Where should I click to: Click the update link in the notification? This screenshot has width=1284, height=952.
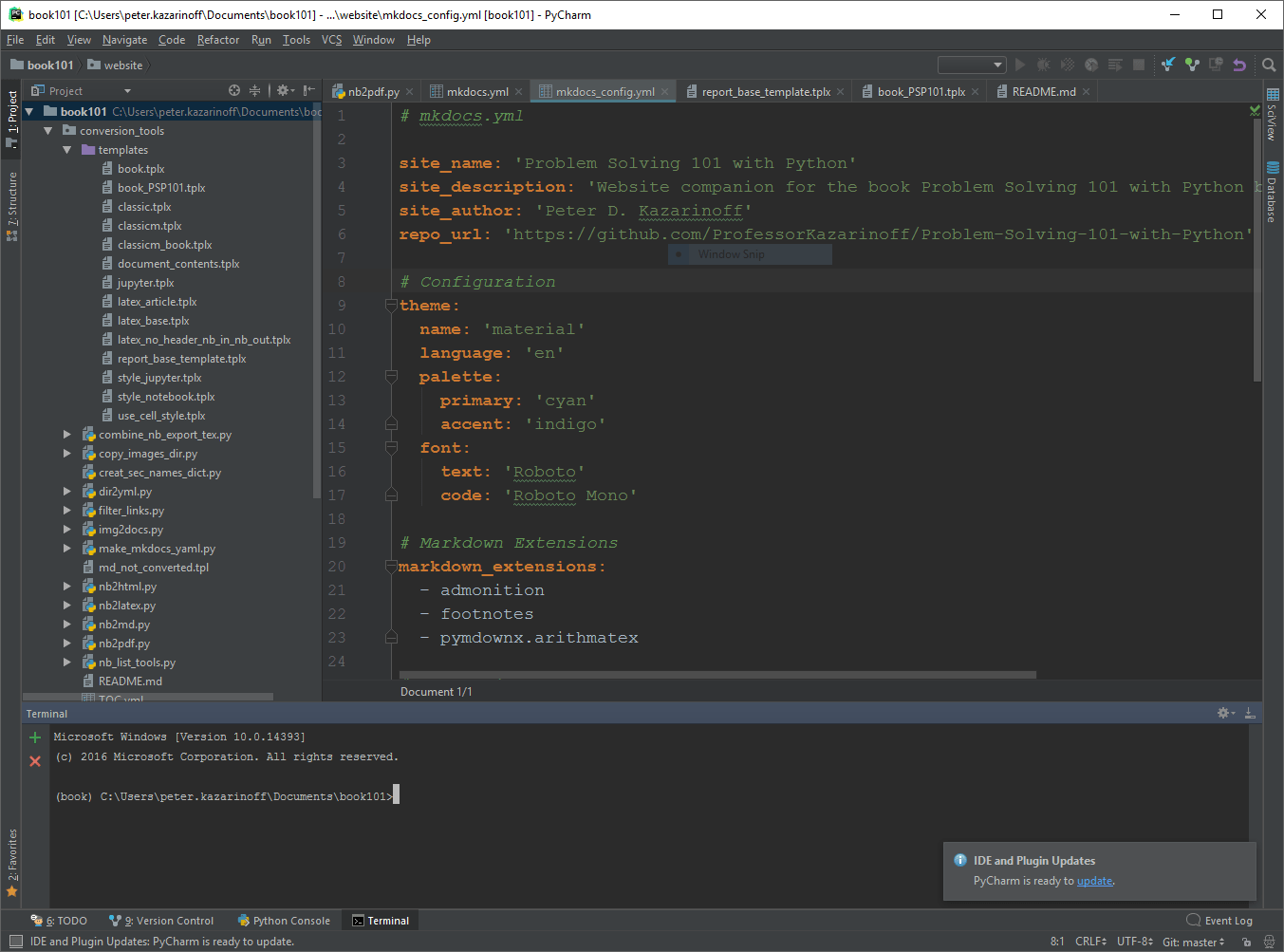click(x=1093, y=881)
